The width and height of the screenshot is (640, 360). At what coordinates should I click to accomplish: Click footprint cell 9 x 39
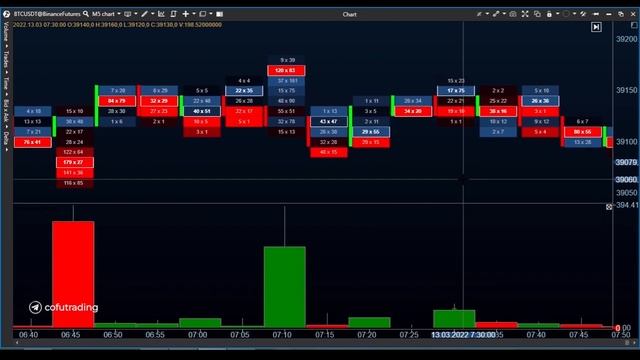pyautogui.click(x=287, y=60)
